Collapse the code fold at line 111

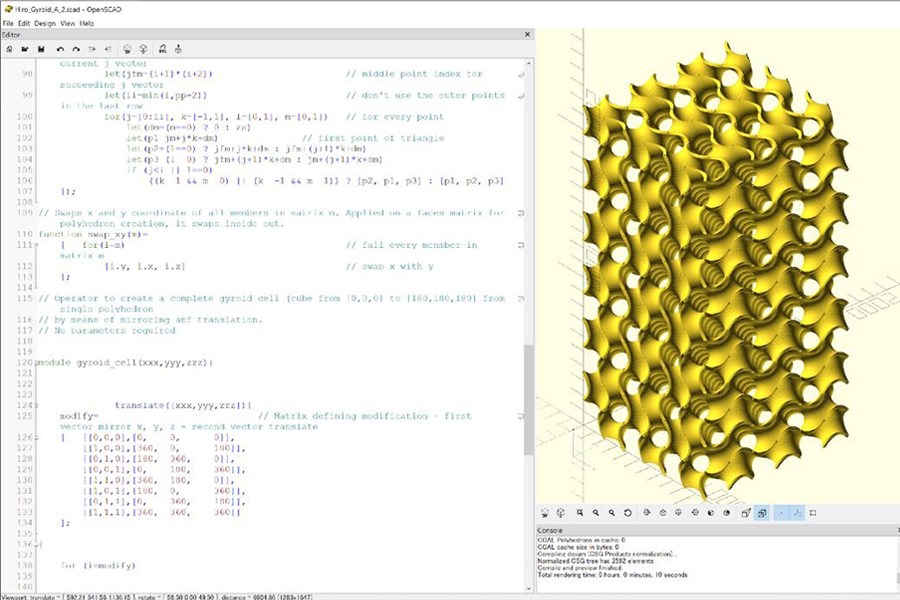point(37,245)
